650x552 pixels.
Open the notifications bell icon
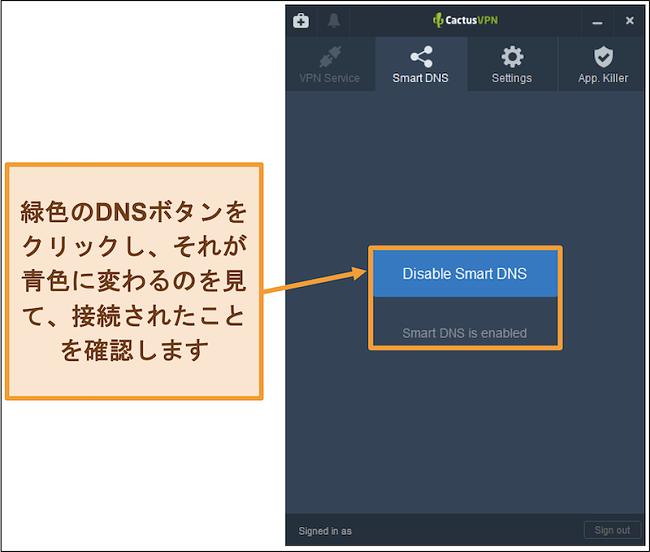point(334,20)
